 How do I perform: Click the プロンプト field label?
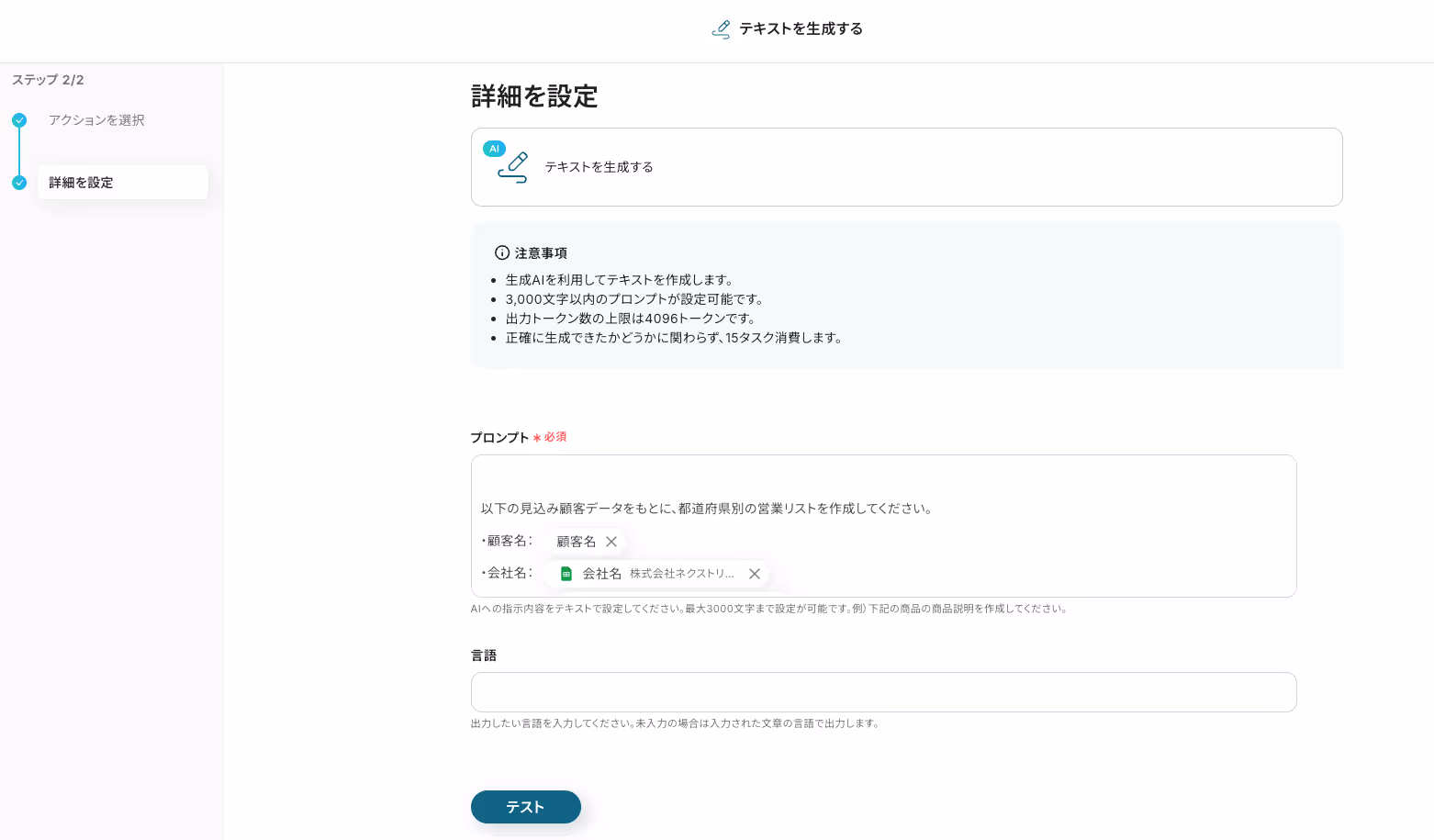pos(500,438)
